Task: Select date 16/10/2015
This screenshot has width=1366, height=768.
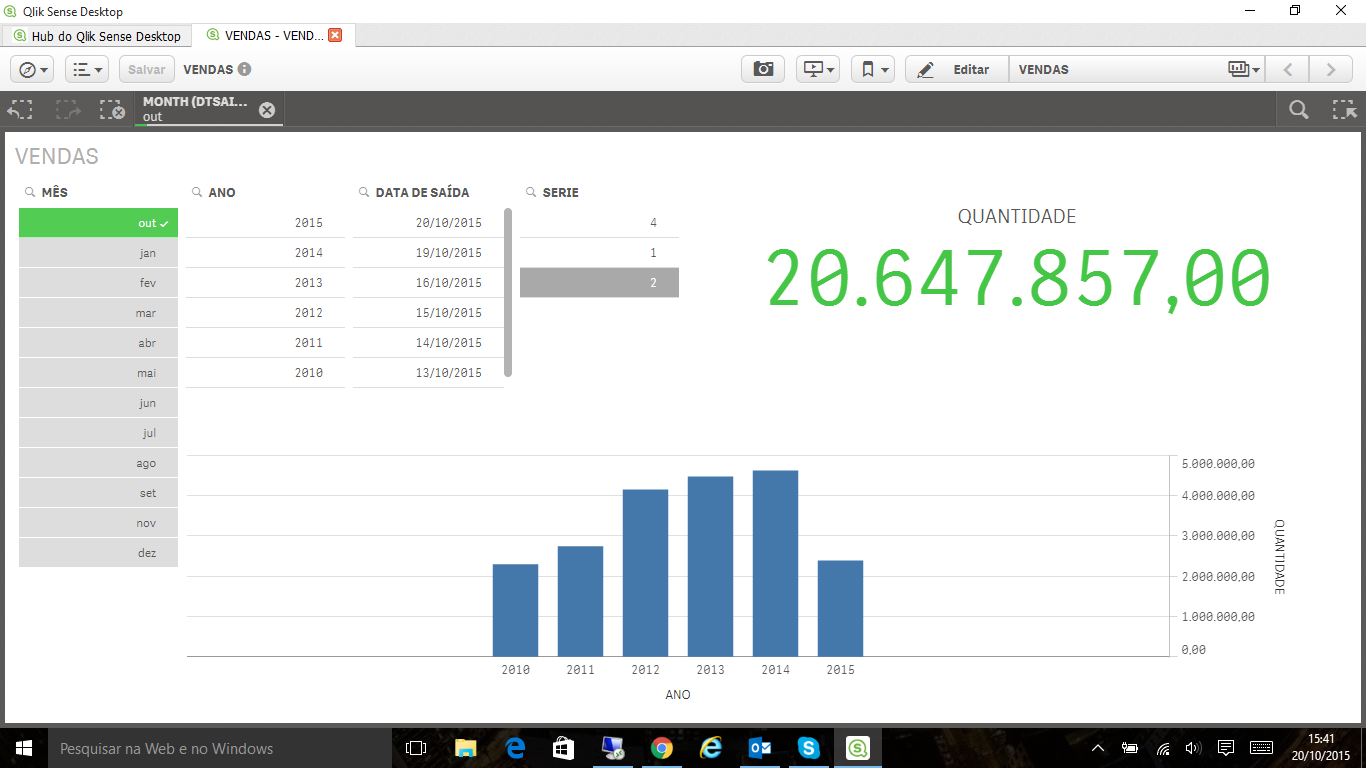Action: (428, 283)
